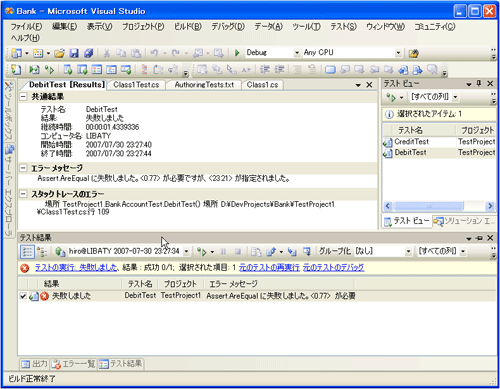500x389 pixels.
Task: Open [すべての列] dropdown in Test View
Action: pyautogui.click(x=455, y=97)
